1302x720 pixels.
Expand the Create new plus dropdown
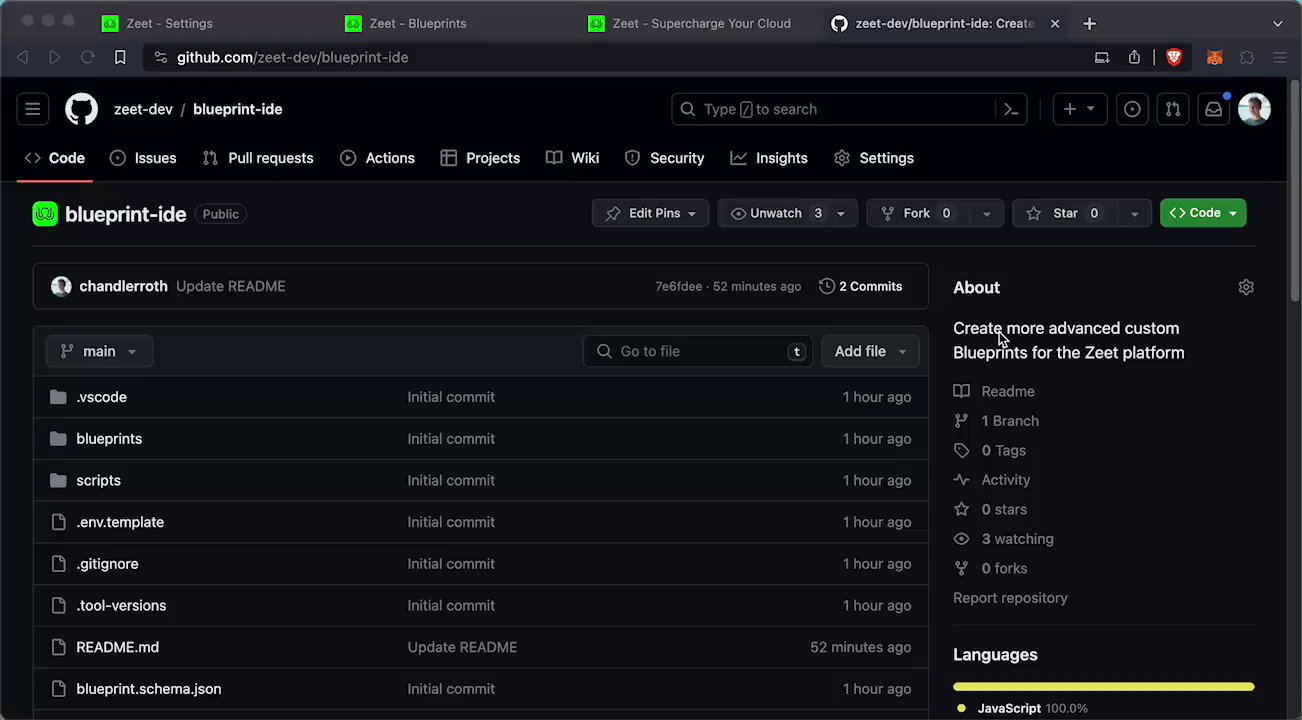coord(1080,109)
